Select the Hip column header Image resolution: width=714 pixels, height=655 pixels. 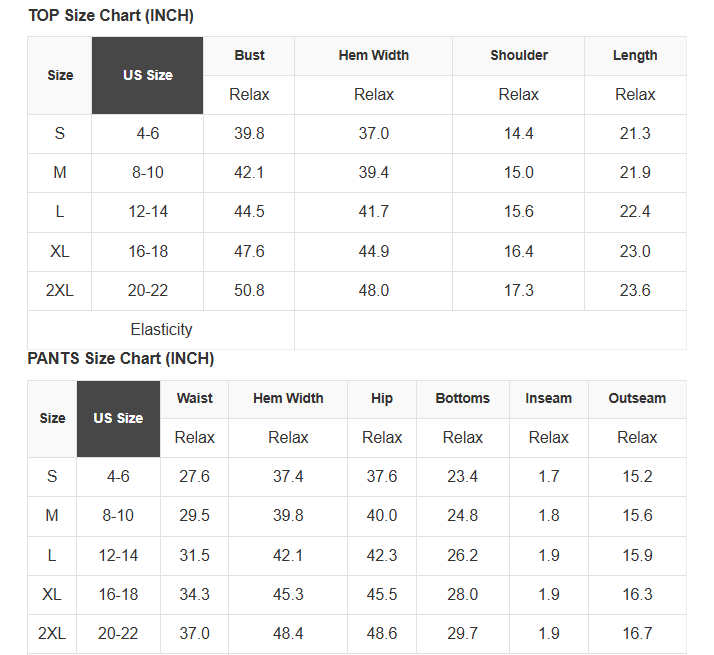click(x=382, y=398)
